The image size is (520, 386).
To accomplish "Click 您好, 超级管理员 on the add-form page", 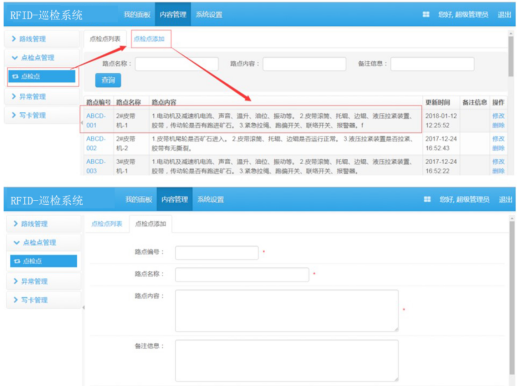I will click(x=464, y=199).
